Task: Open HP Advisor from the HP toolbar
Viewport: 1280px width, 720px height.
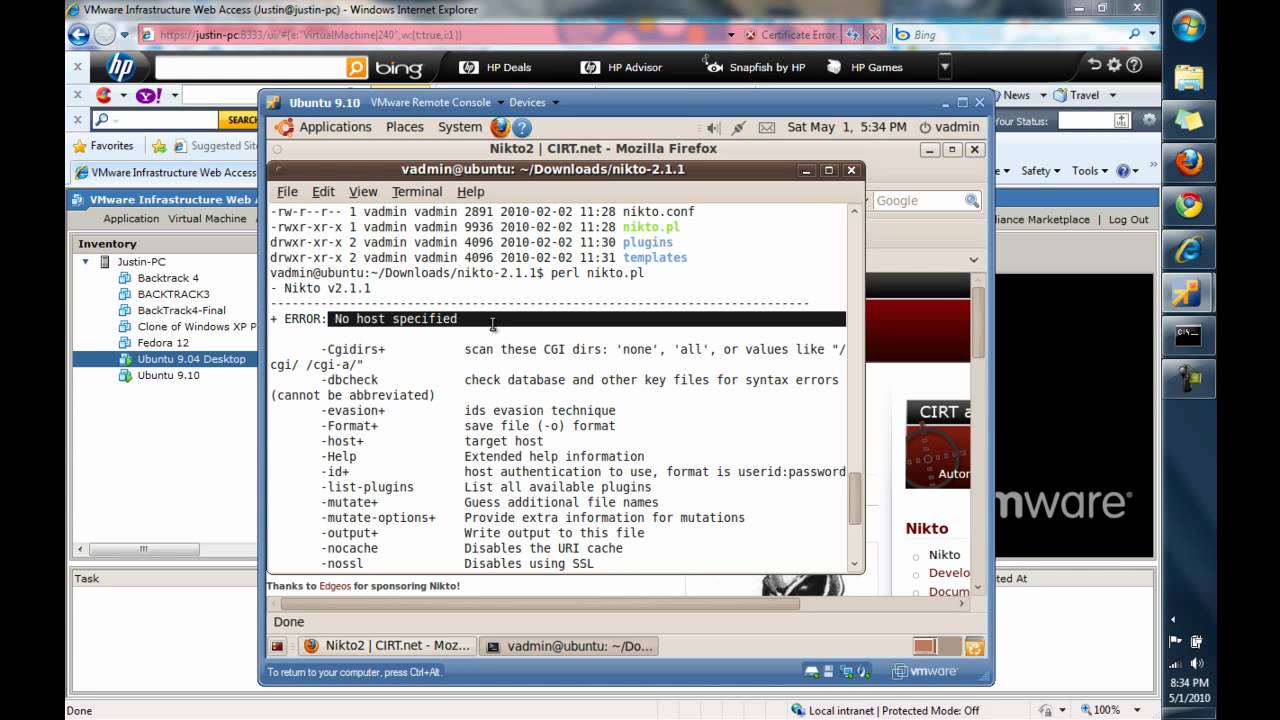Action: pyautogui.click(x=621, y=67)
